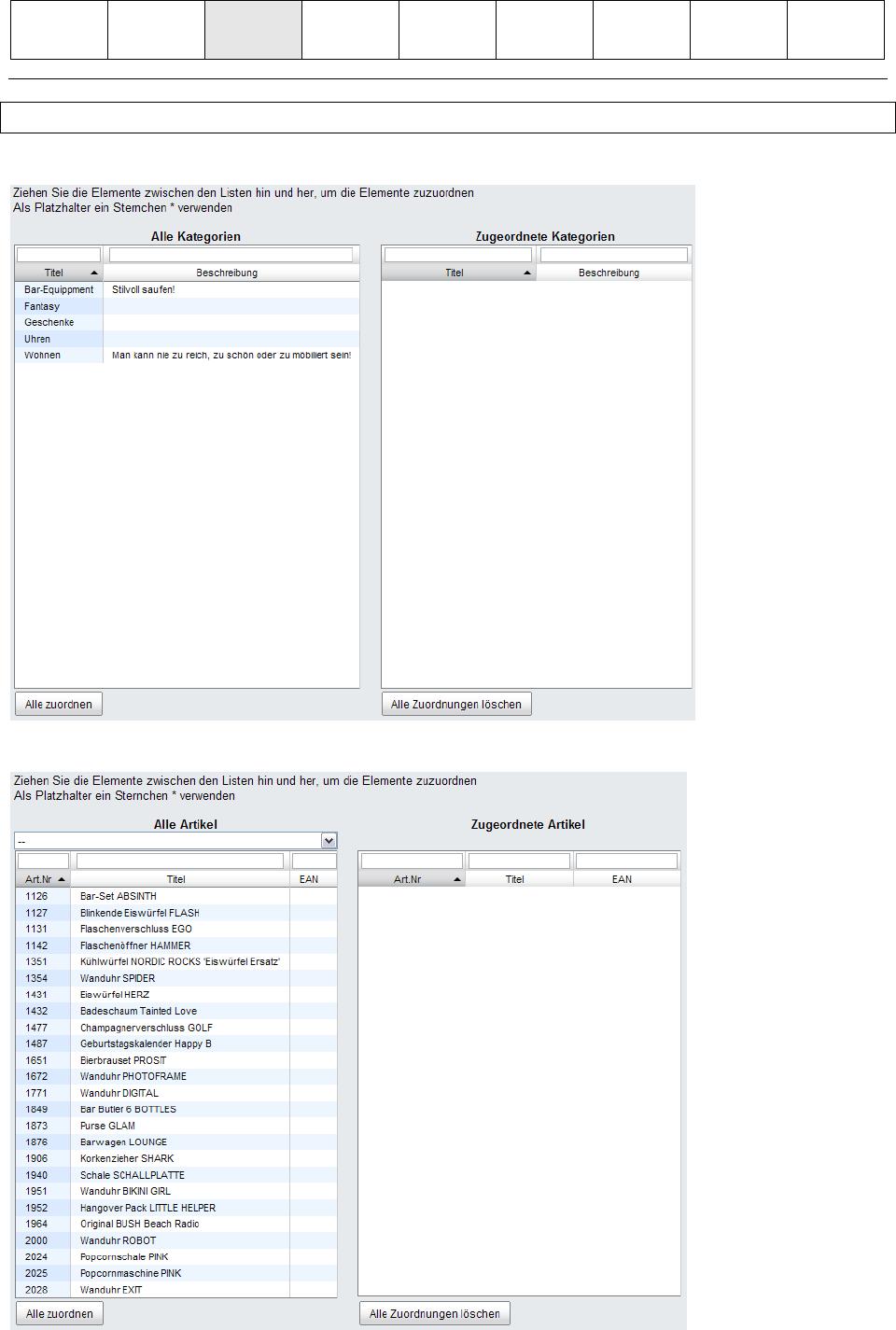896x1330 pixels.
Task: Focus EAN filter field in Alle Artikel
Action: coord(315,861)
